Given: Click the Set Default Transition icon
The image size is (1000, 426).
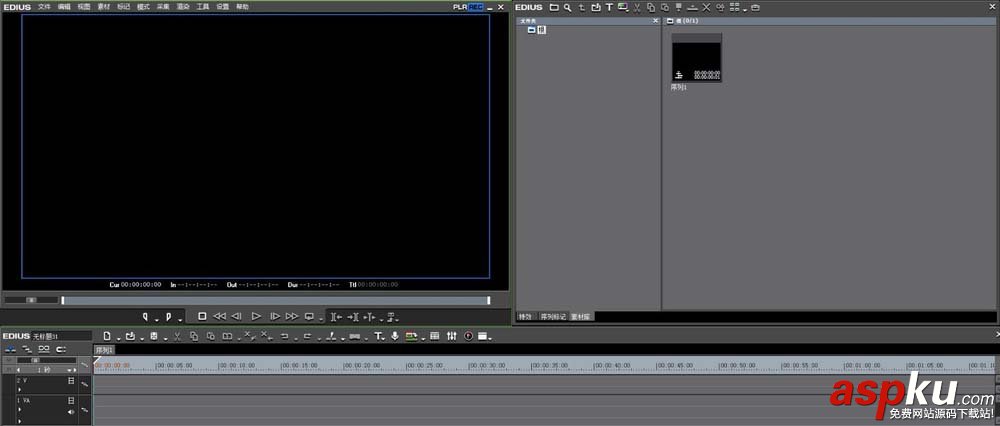Looking at the screenshot, I should pyautogui.click(x=355, y=336).
